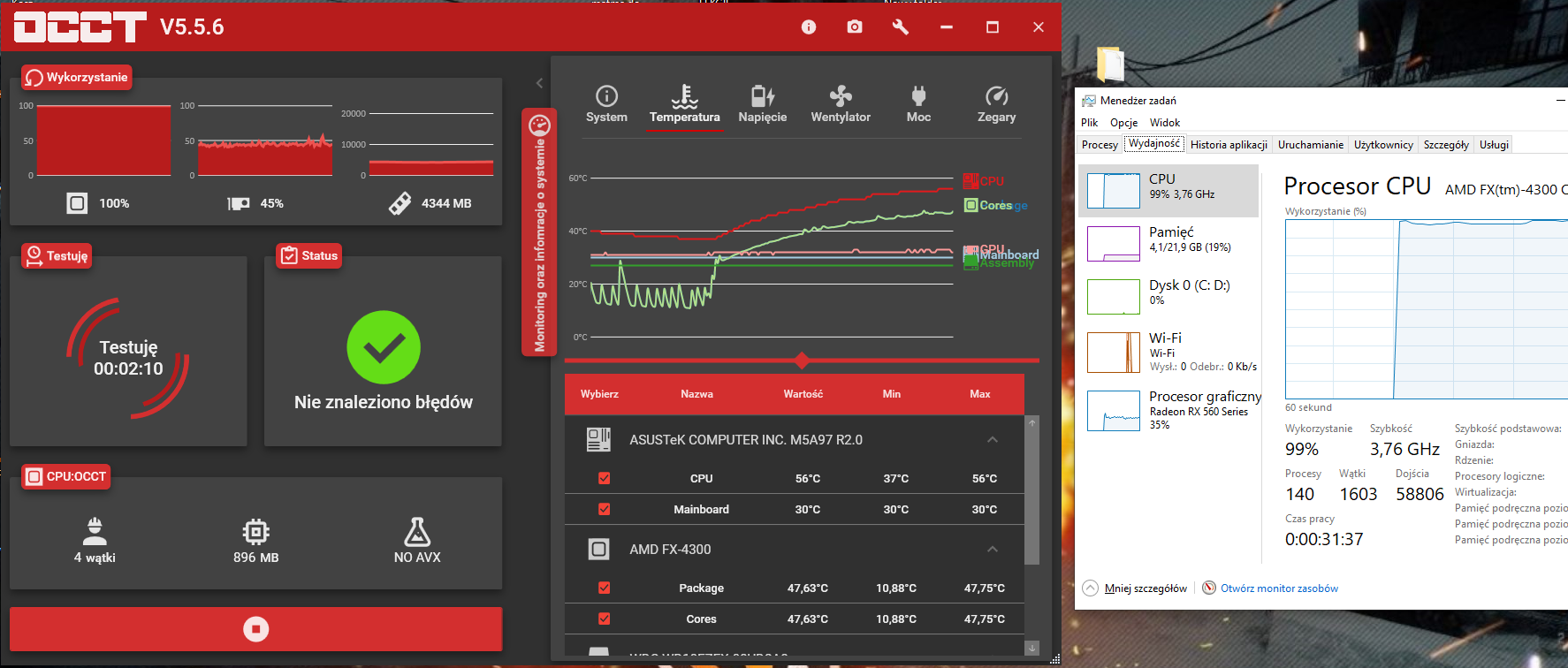Open the Moc power tab

tap(918, 104)
